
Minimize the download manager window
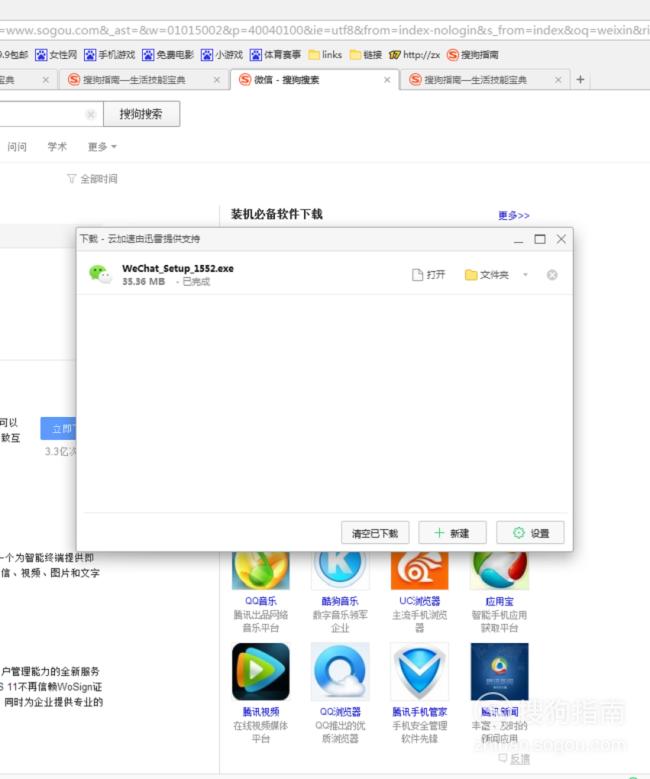click(x=518, y=239)
